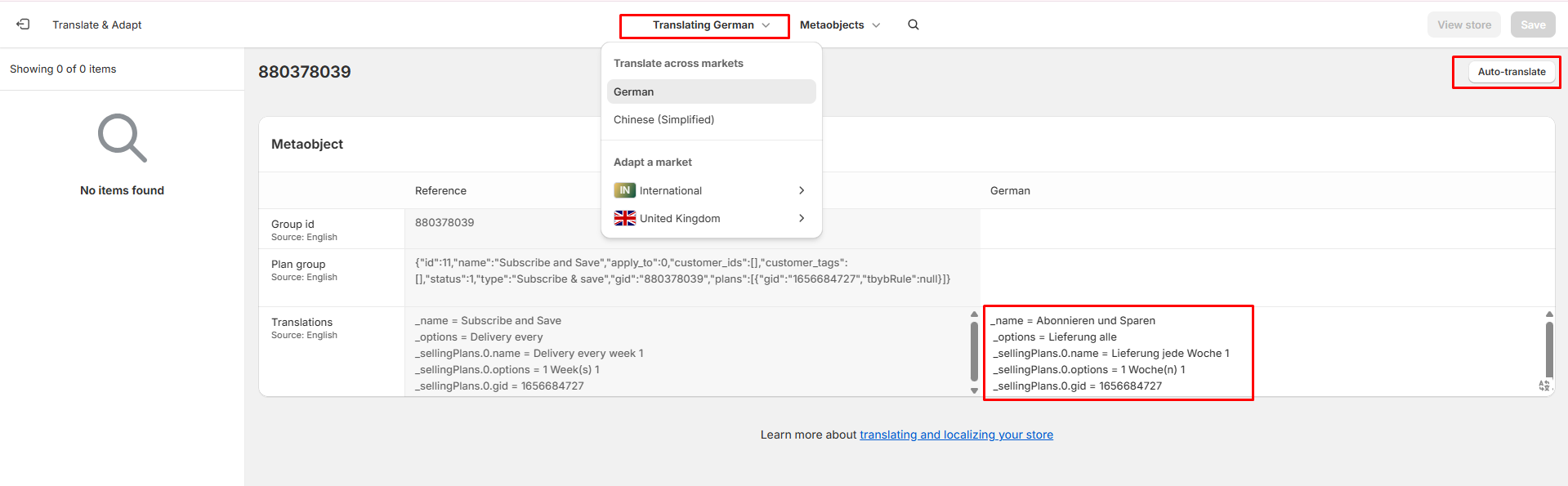Image resolution: width=1568 pixels, height=486 pixels.
Task: Click the exit icon beside Translate & Adapt
Action: [23, 25]
